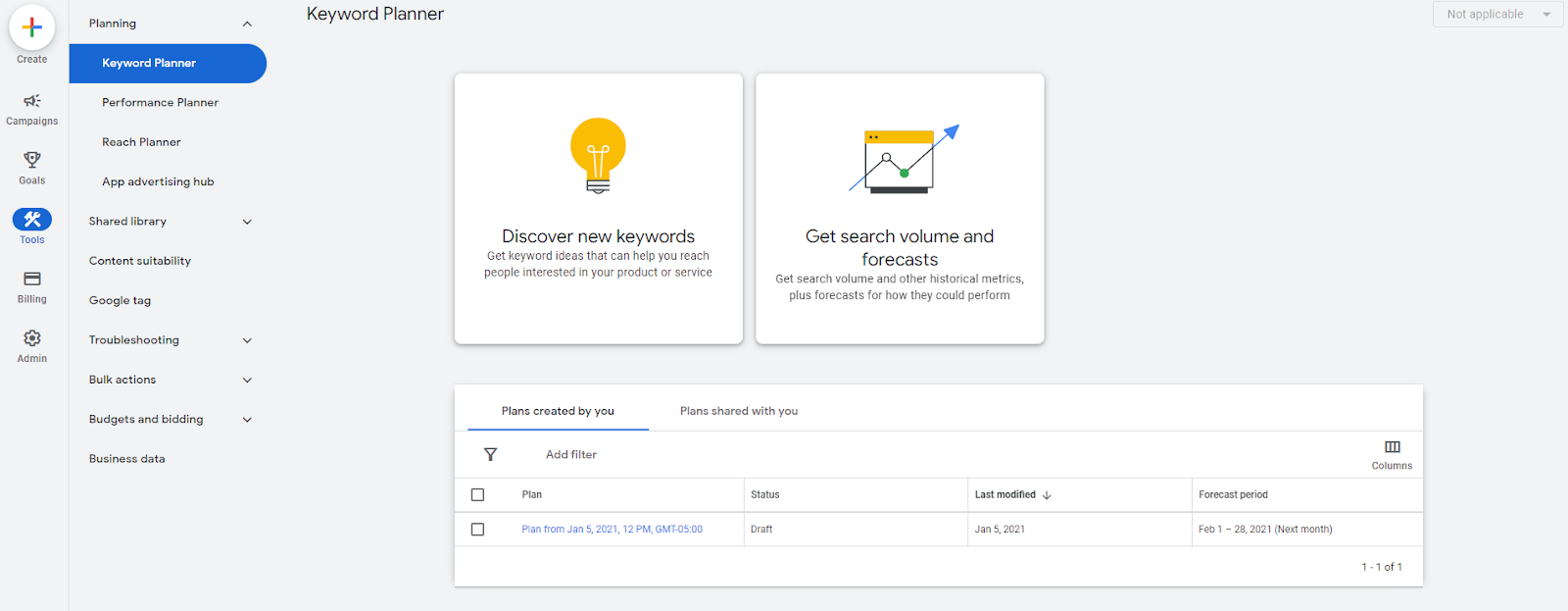Open Get search volume and forecasts card
The image size is (1568, 611).
click(x=900, y=208)
